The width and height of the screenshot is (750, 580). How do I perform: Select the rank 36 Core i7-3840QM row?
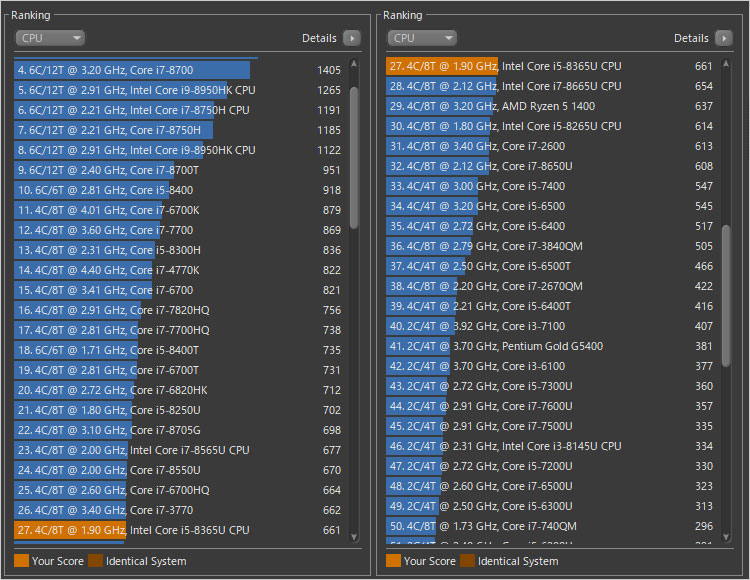(550, 246)
